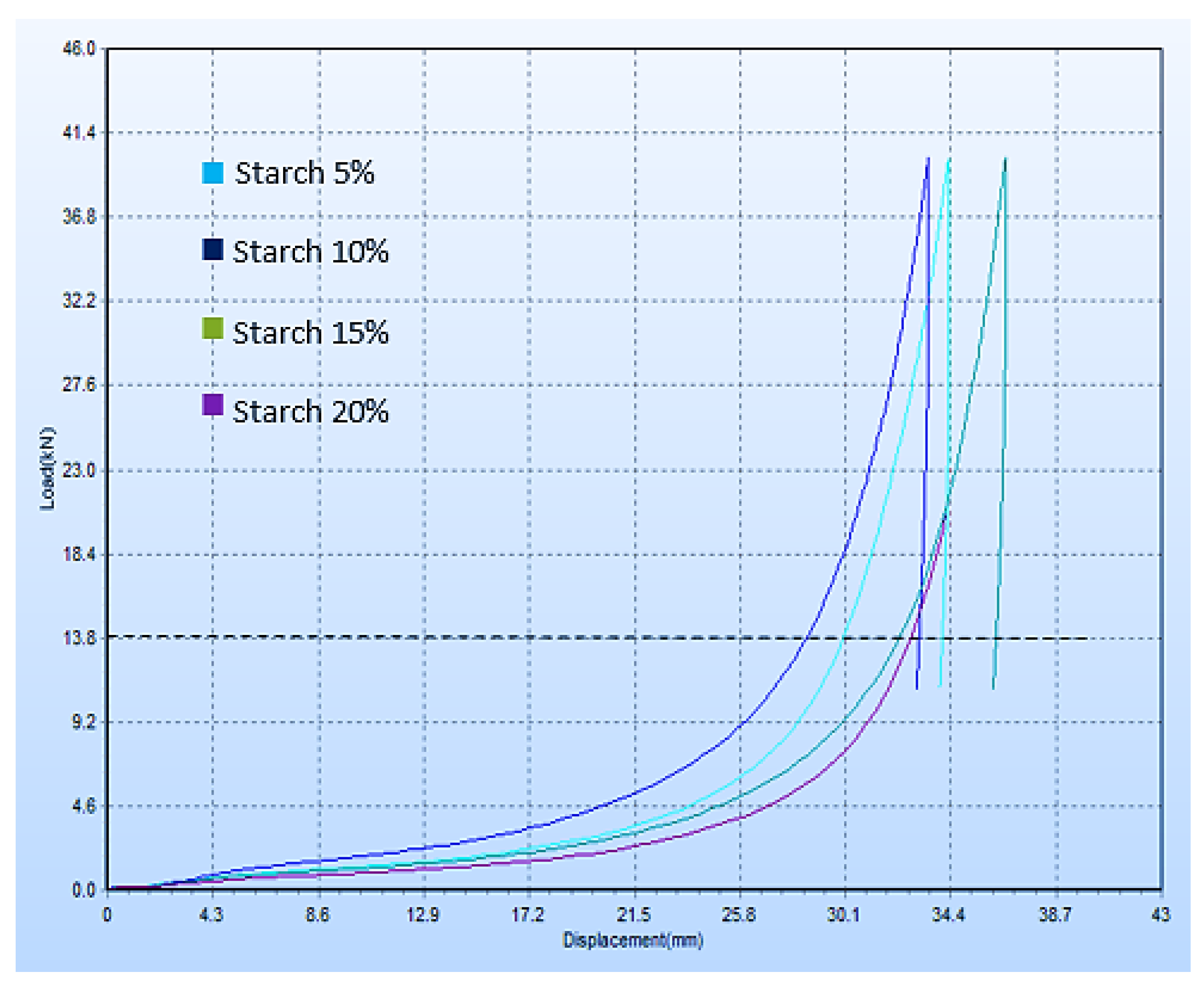The height and width of the screenshot is (989, 1204).
Task: Click the 23.0 y-axis tick label
Action: pyautogui.click(x=79, y=471)
